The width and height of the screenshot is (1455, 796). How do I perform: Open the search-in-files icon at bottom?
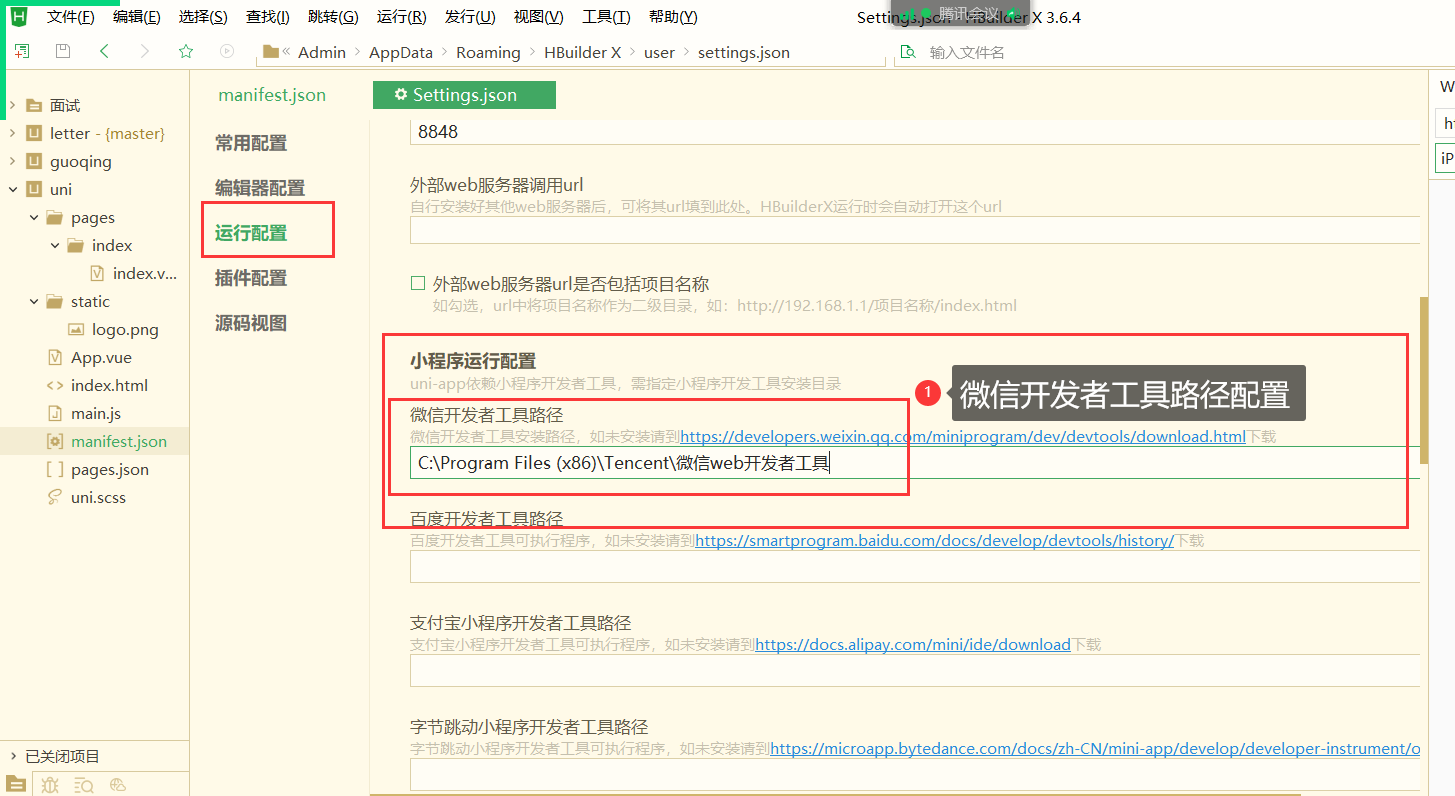click(x=84, y=785)
